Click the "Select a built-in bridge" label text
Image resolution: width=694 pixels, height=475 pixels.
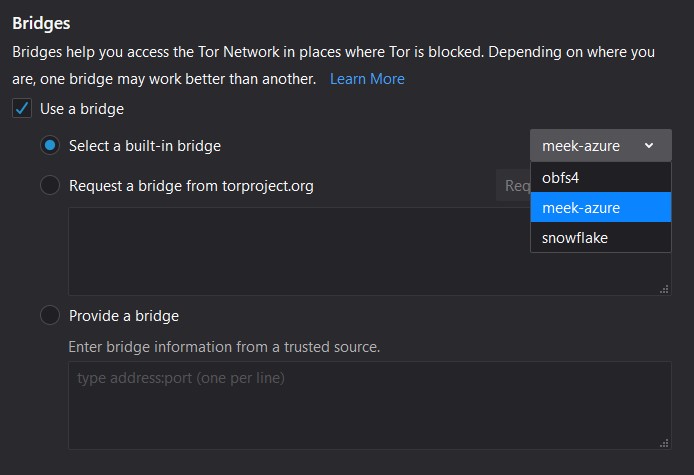click(x=145, y=146)
